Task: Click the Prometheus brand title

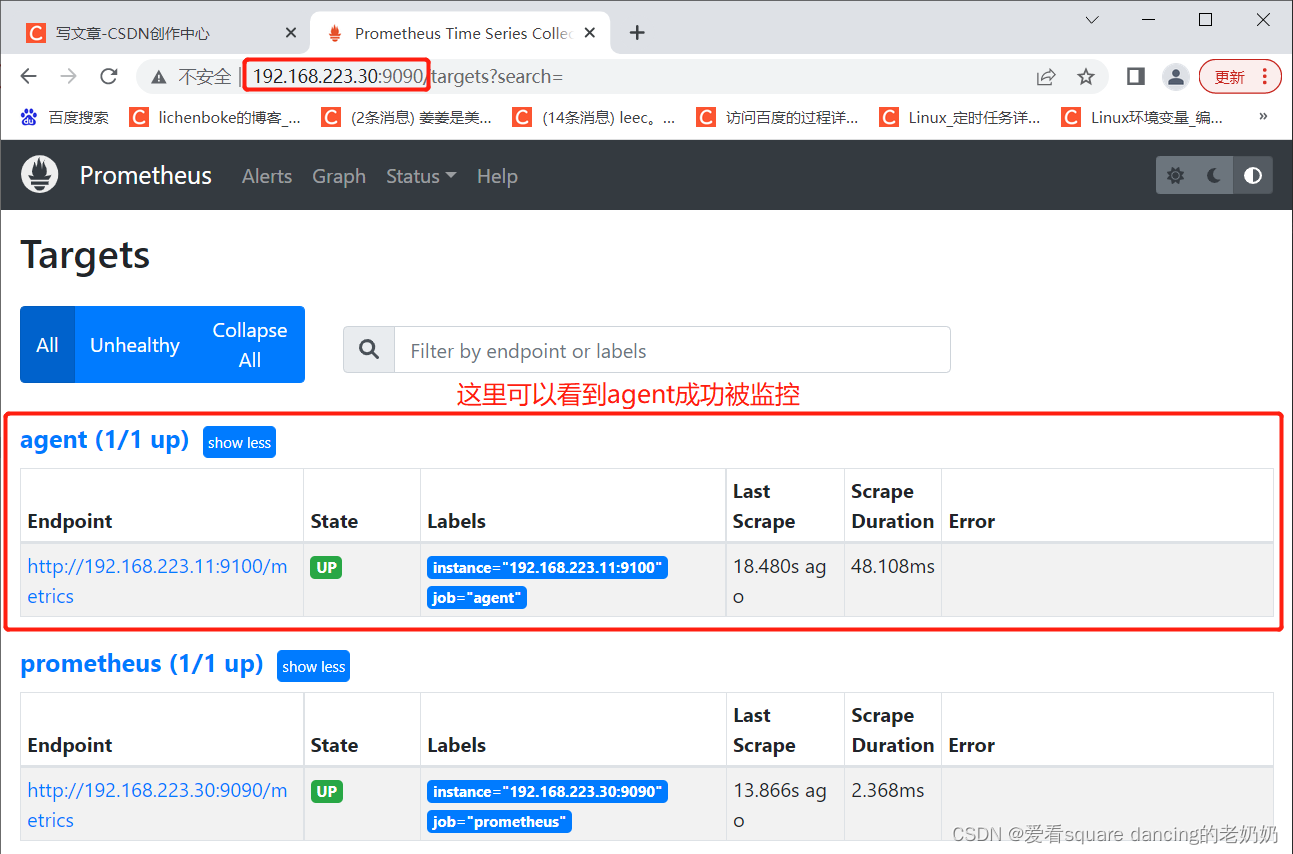Action: (146, 176)
